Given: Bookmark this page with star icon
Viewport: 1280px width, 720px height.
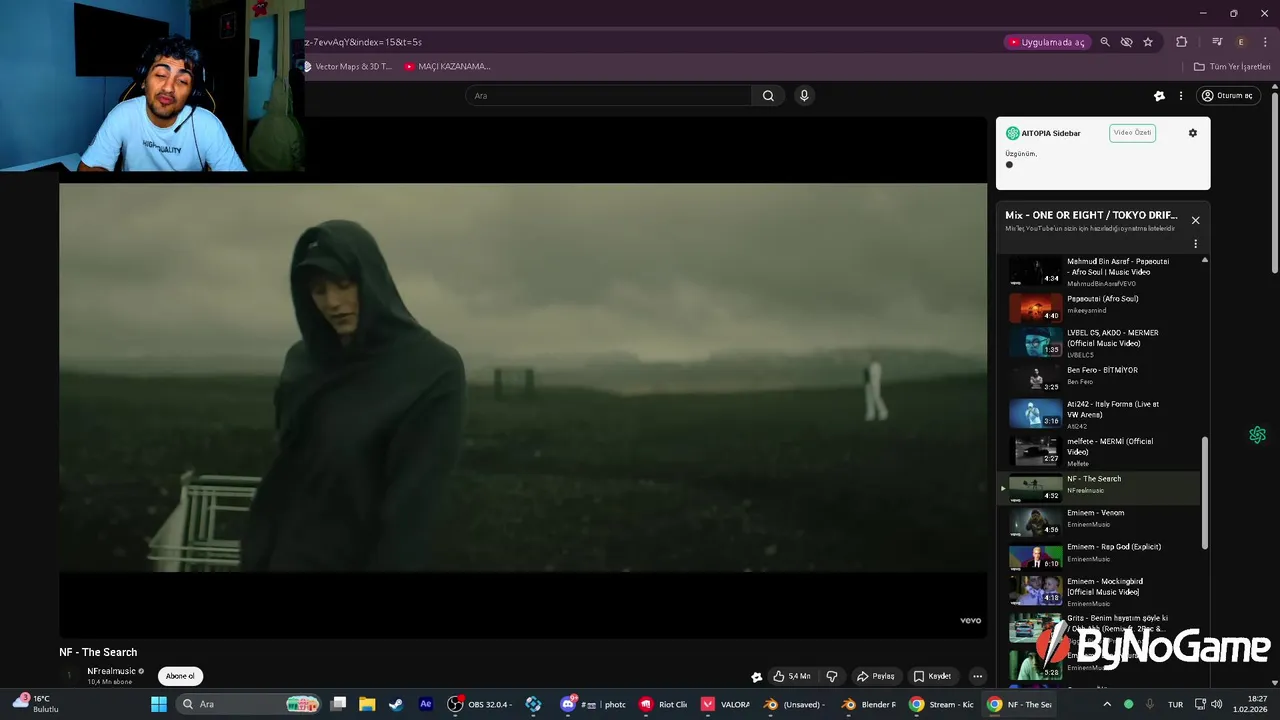Looking at the screenshot, I should tap(1148, 42).
